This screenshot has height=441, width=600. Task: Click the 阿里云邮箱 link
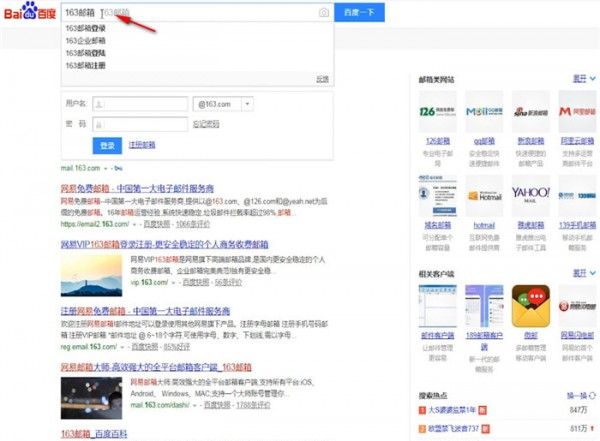click(x=577, y=141)
